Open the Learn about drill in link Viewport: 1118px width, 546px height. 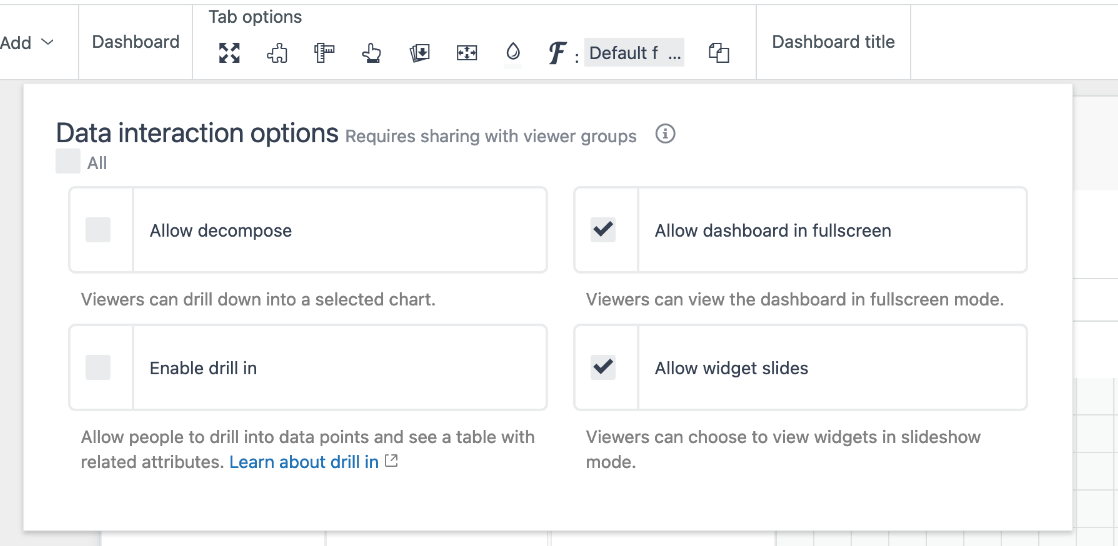pyautogui.click(x=304, y=462)
